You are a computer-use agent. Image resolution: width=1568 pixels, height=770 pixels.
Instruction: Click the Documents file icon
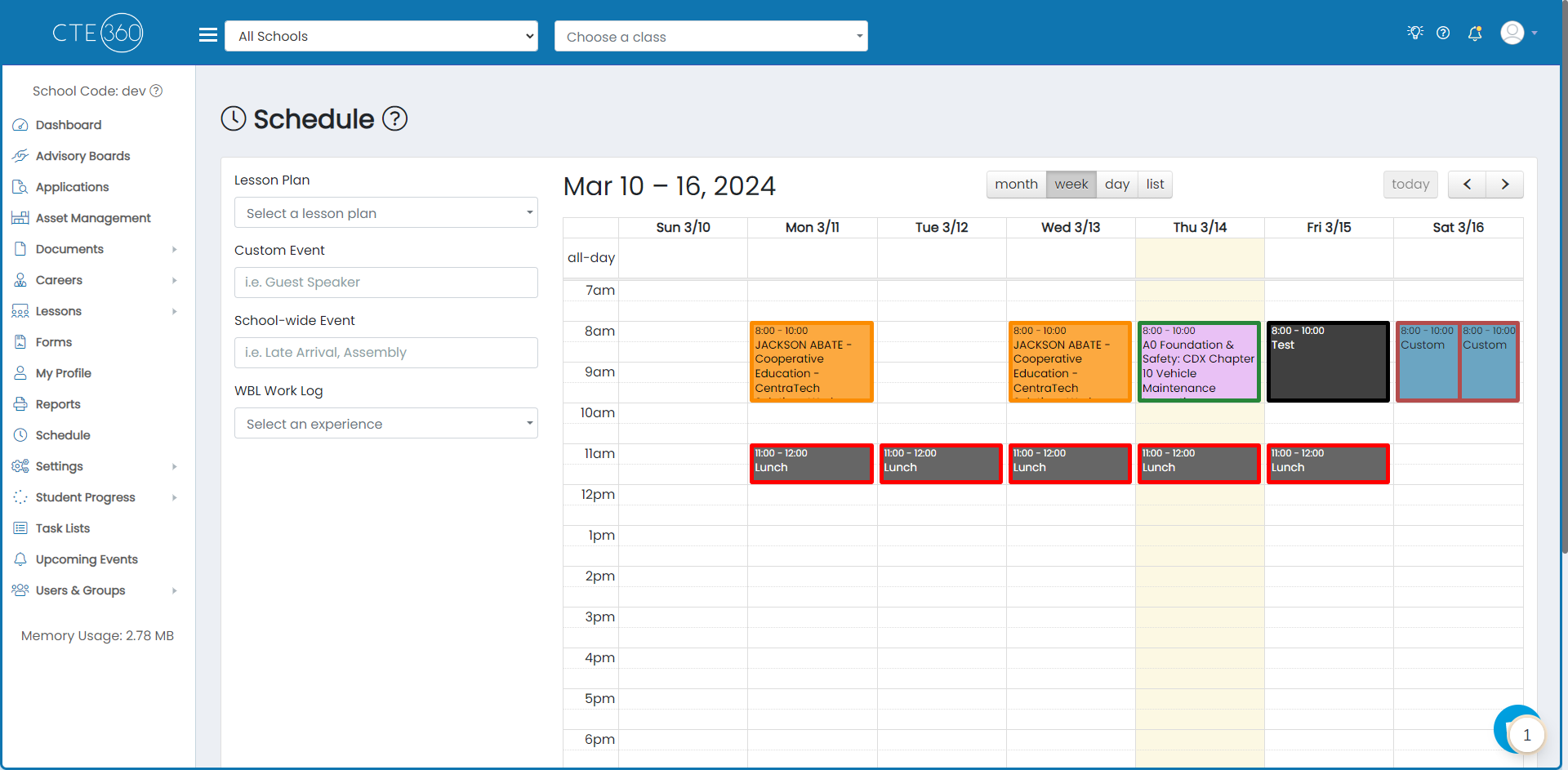[x=20, y=249]
